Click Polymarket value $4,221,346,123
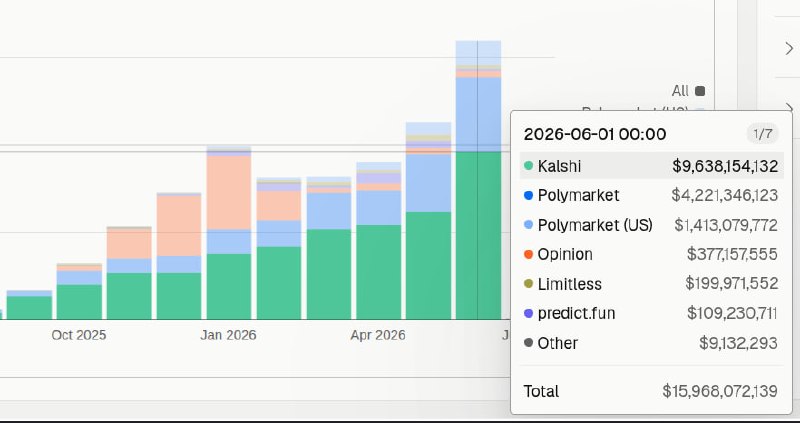Image resolution: width=800 pixels, height=423 pixels. 724,195
